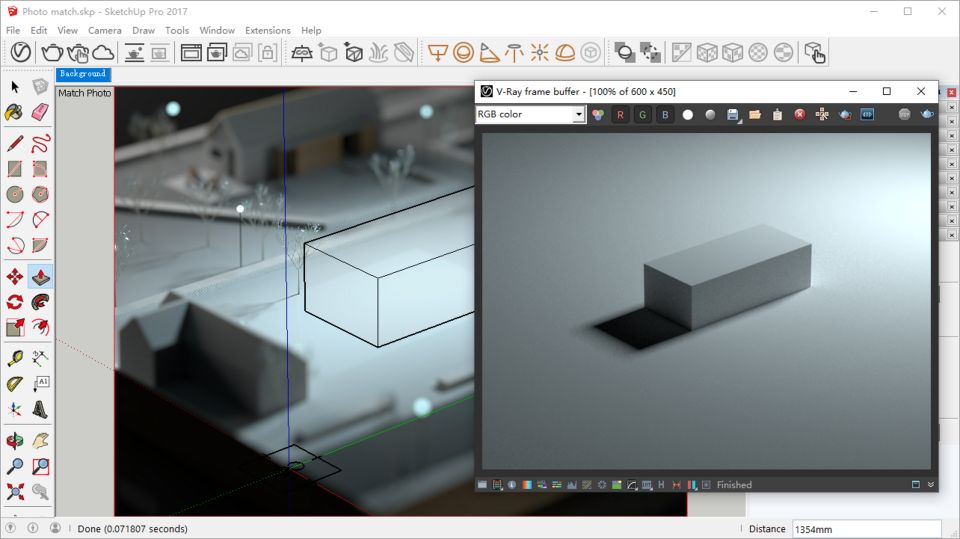Toggle the red channel R button

620,115
